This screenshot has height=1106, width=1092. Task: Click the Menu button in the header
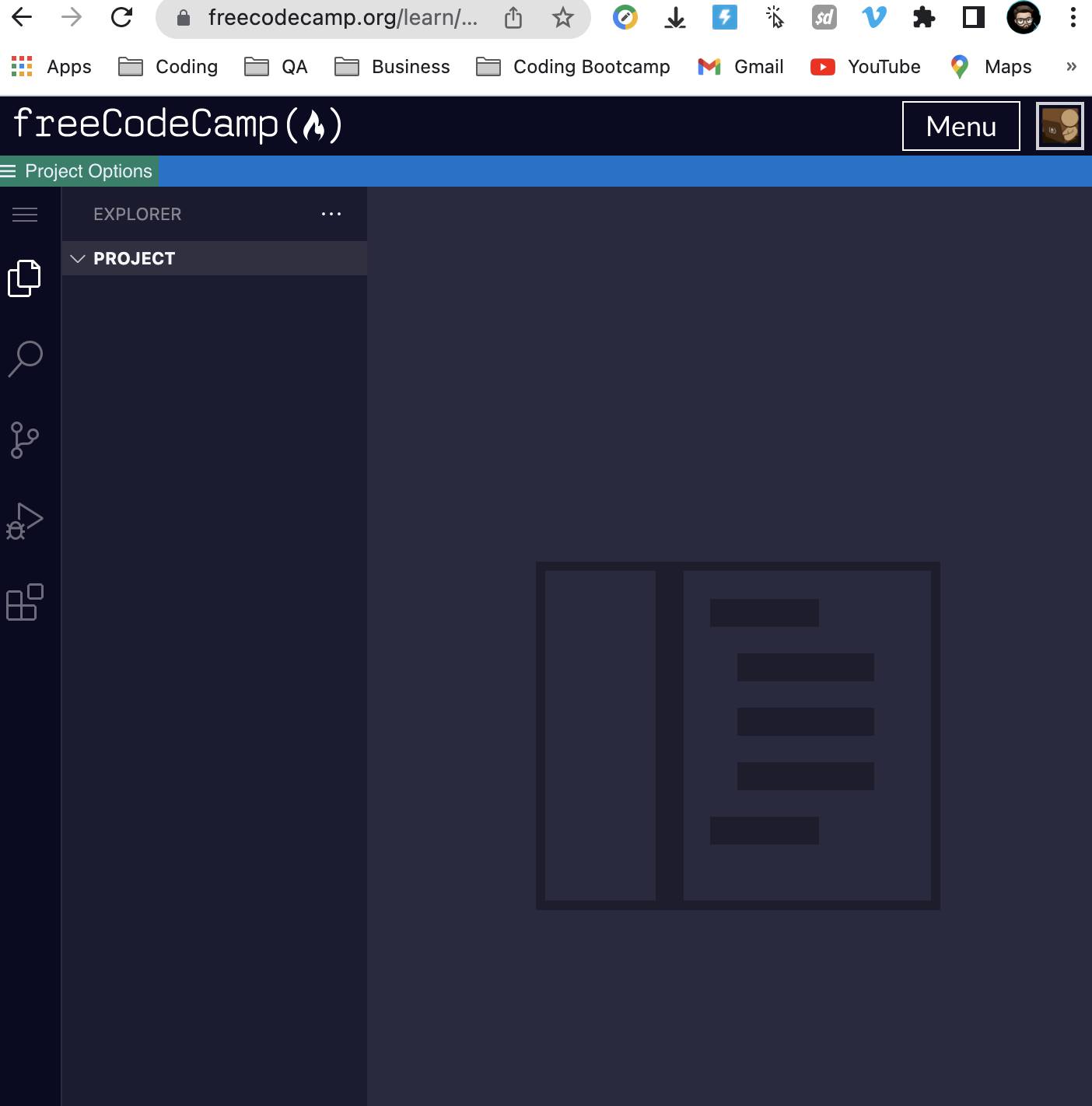(x=961, y=126)
